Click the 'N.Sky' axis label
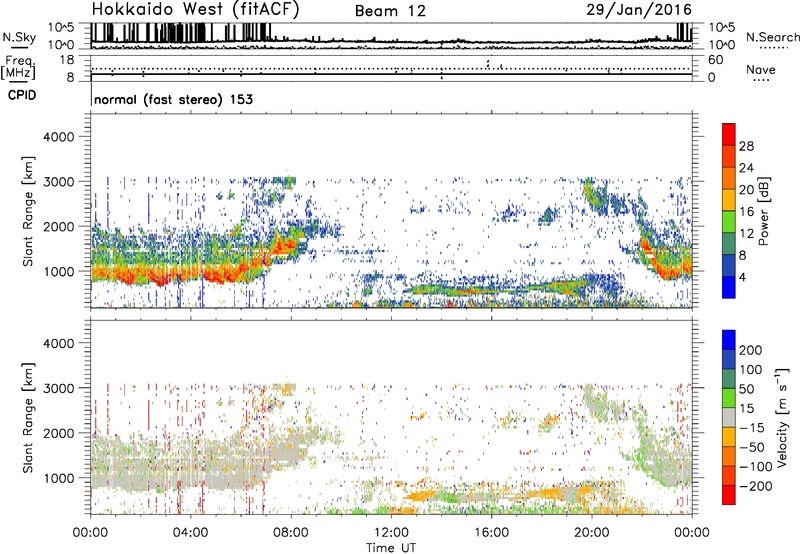Viewport: 800px width, 554px height. tap(19, 38)
